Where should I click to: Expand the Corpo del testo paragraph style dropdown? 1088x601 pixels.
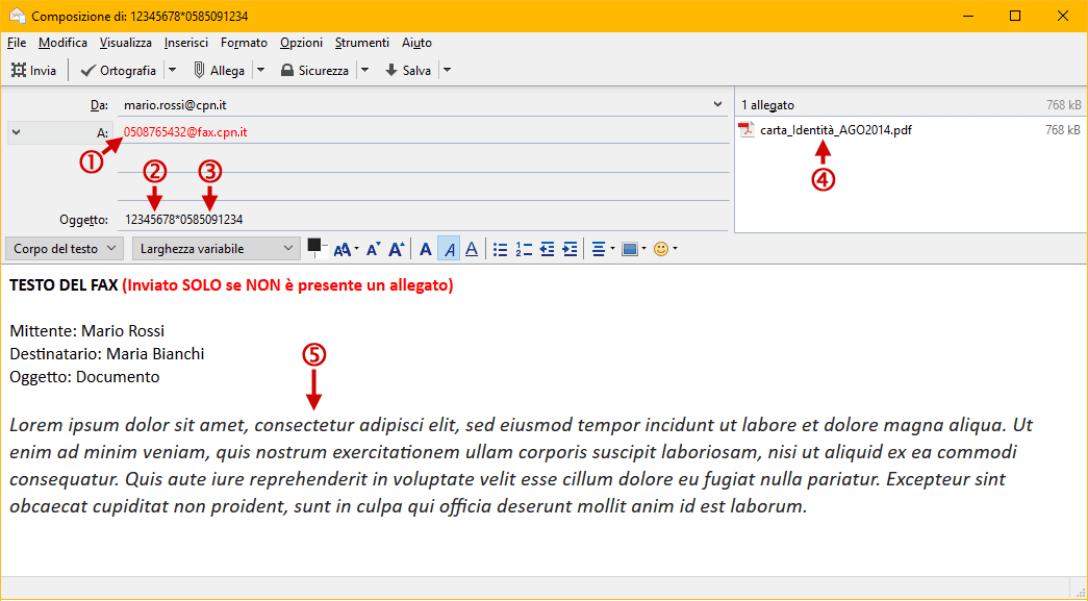65,248
